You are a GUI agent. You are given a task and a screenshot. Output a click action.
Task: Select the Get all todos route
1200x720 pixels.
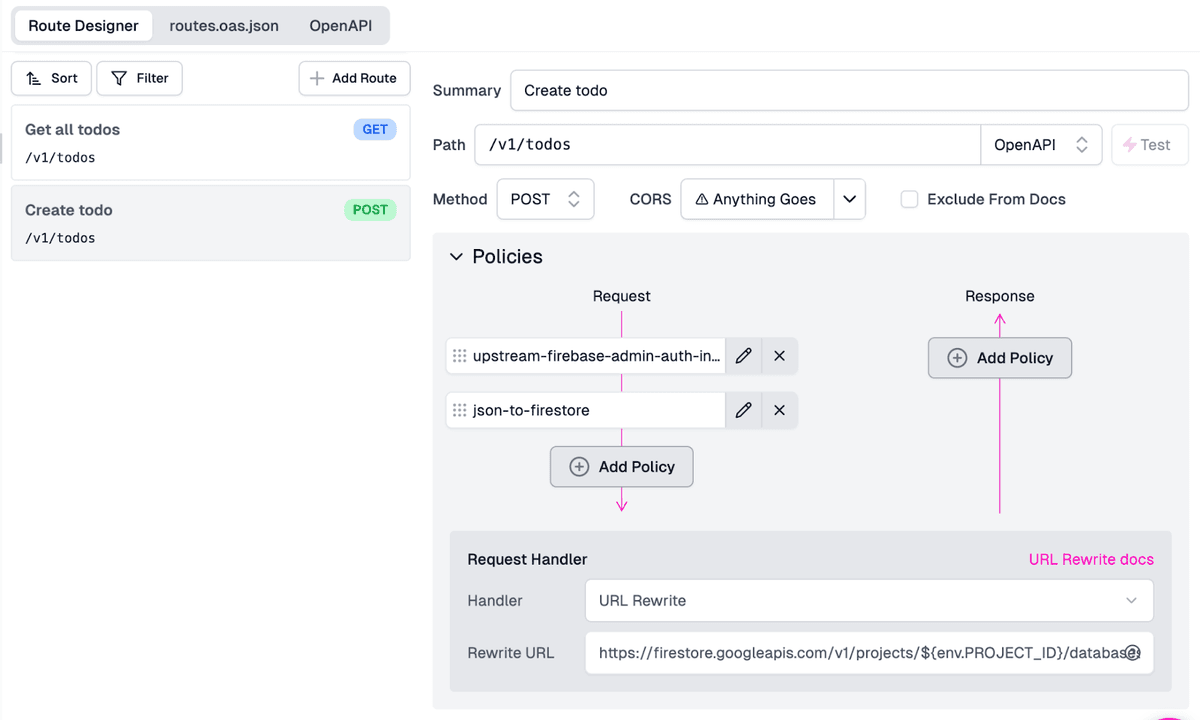(210, 142)
